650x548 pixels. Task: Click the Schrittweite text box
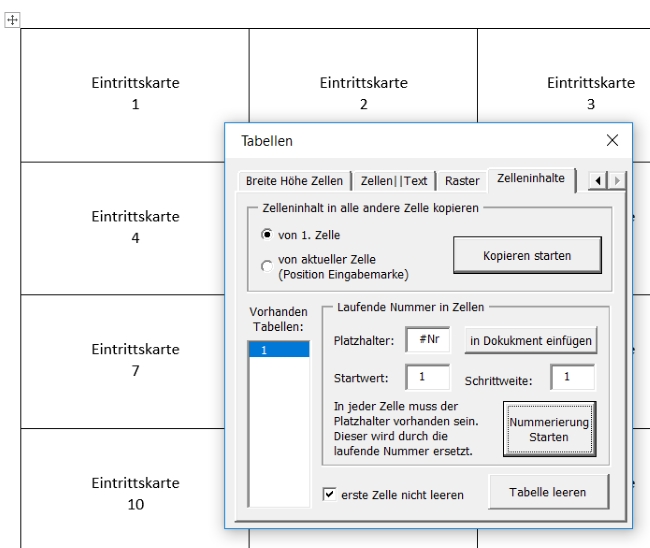(572, 378)
